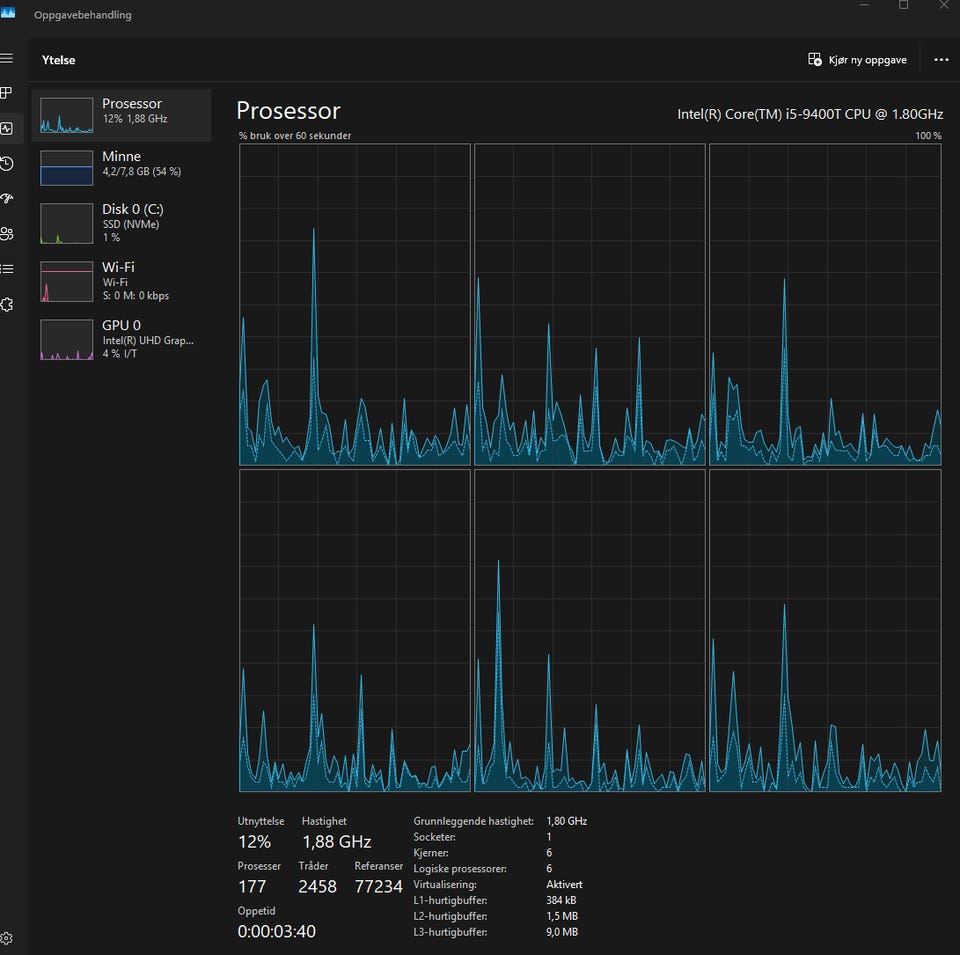Click the Hastighet value 1,88 GHz
Image resolution: width=960 pixels, height=955 pixels.
click(337, 842)
